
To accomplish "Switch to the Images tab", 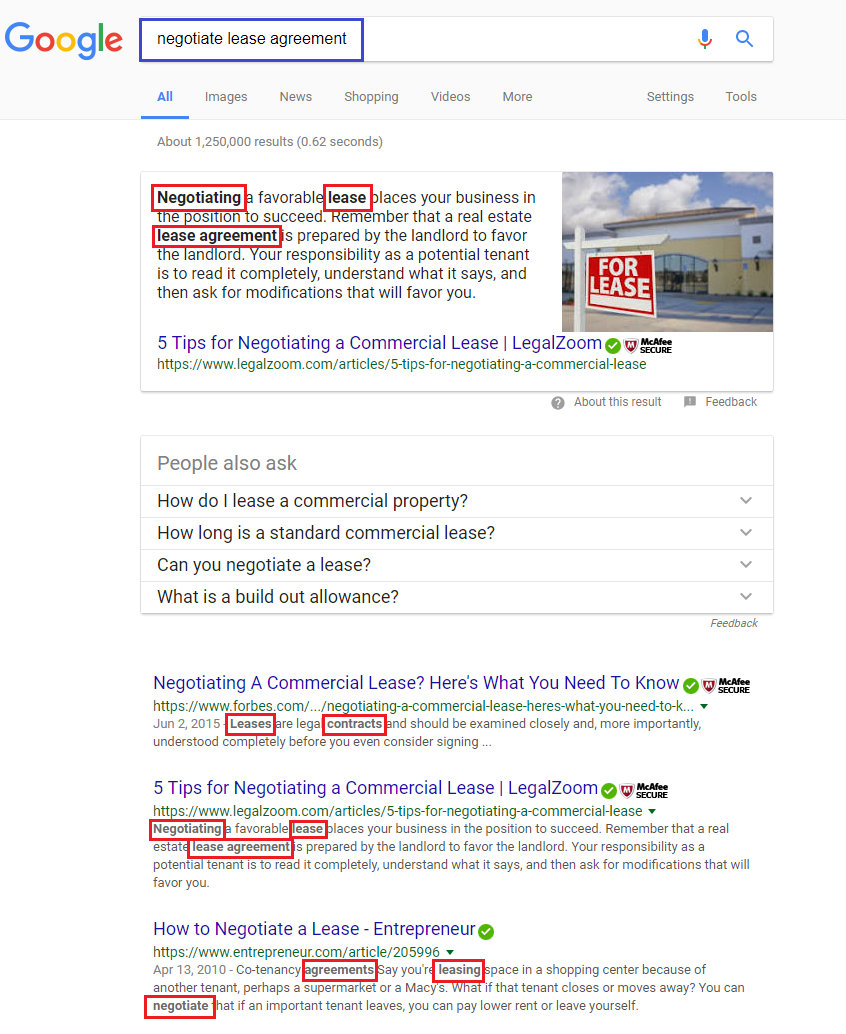I will coord(226,97).
